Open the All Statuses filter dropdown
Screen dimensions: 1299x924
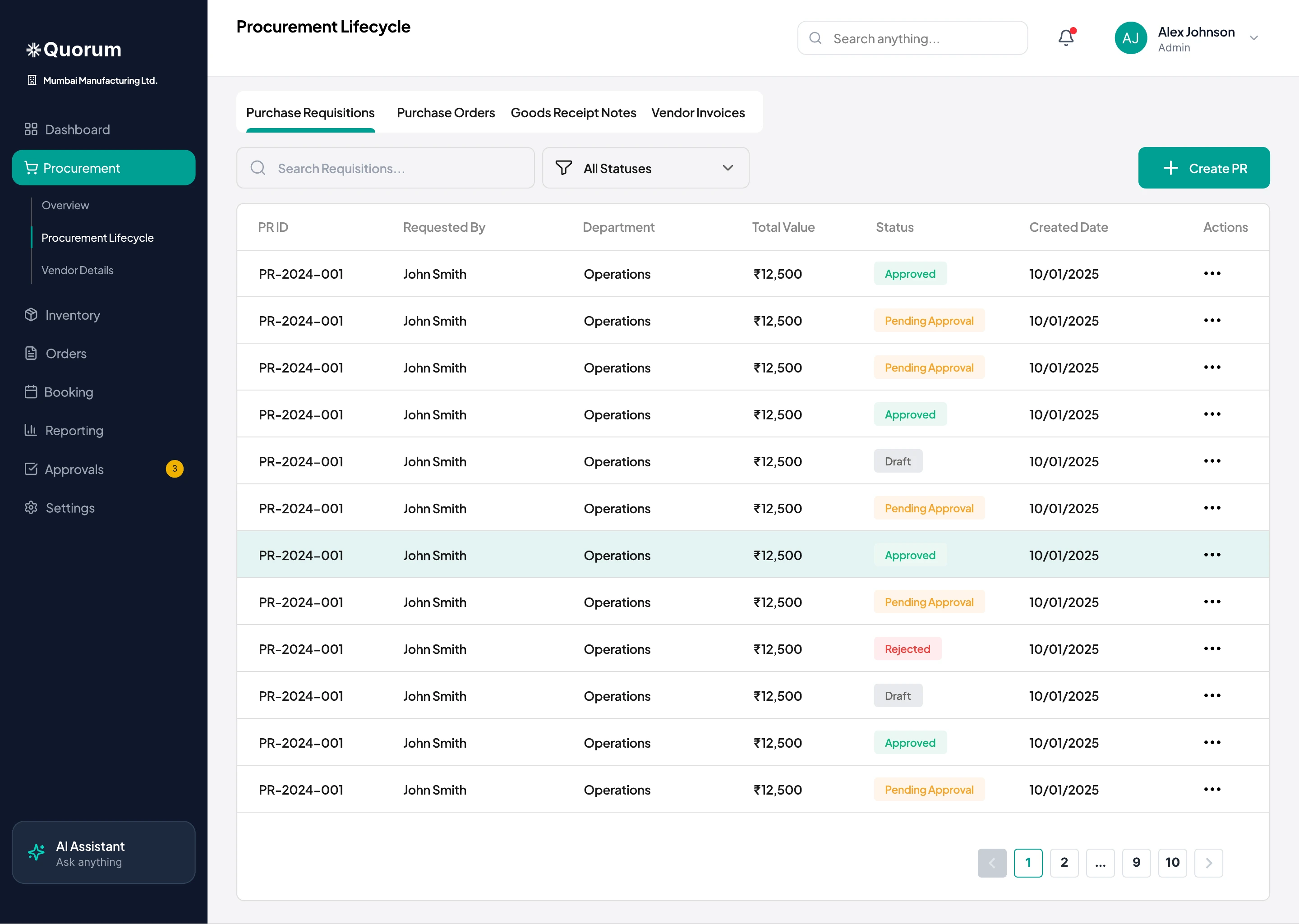tap(645, 168)
